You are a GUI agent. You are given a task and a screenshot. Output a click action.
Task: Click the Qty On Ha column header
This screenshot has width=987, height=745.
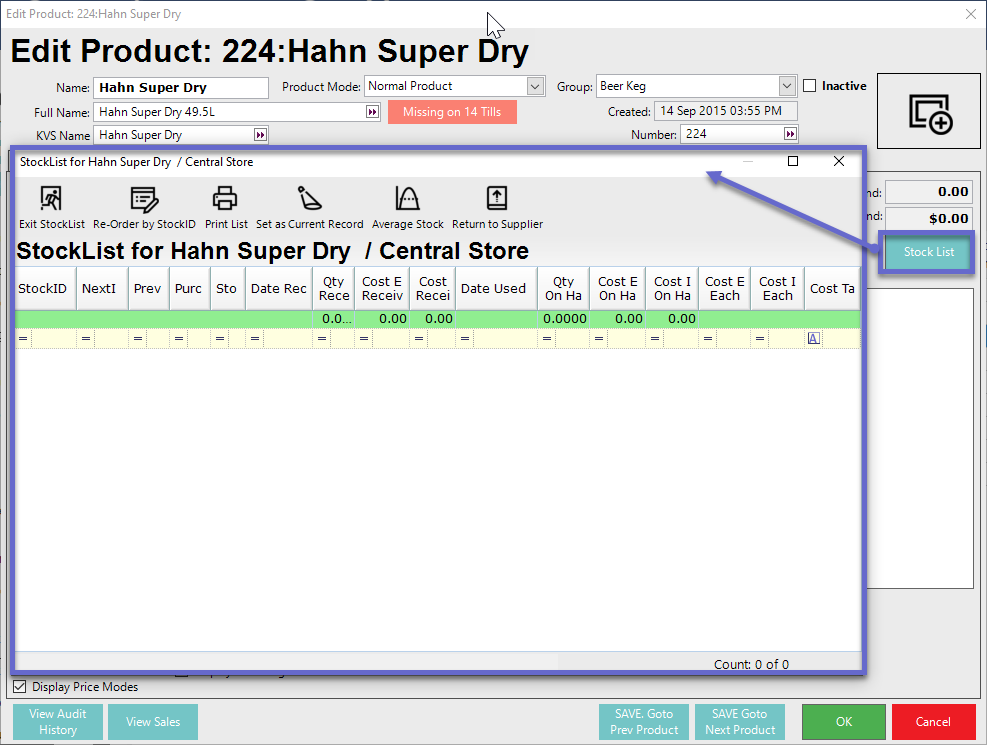click(563, 288)
